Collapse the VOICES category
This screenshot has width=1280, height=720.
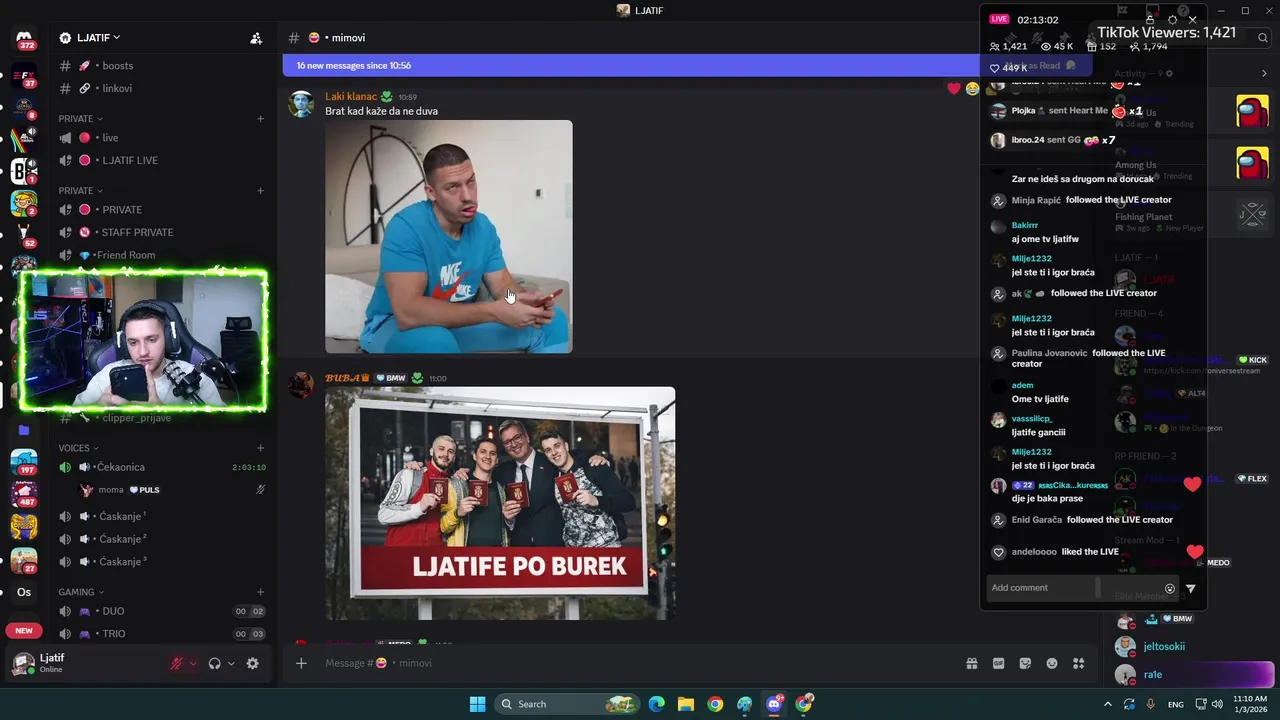(78, 448)
